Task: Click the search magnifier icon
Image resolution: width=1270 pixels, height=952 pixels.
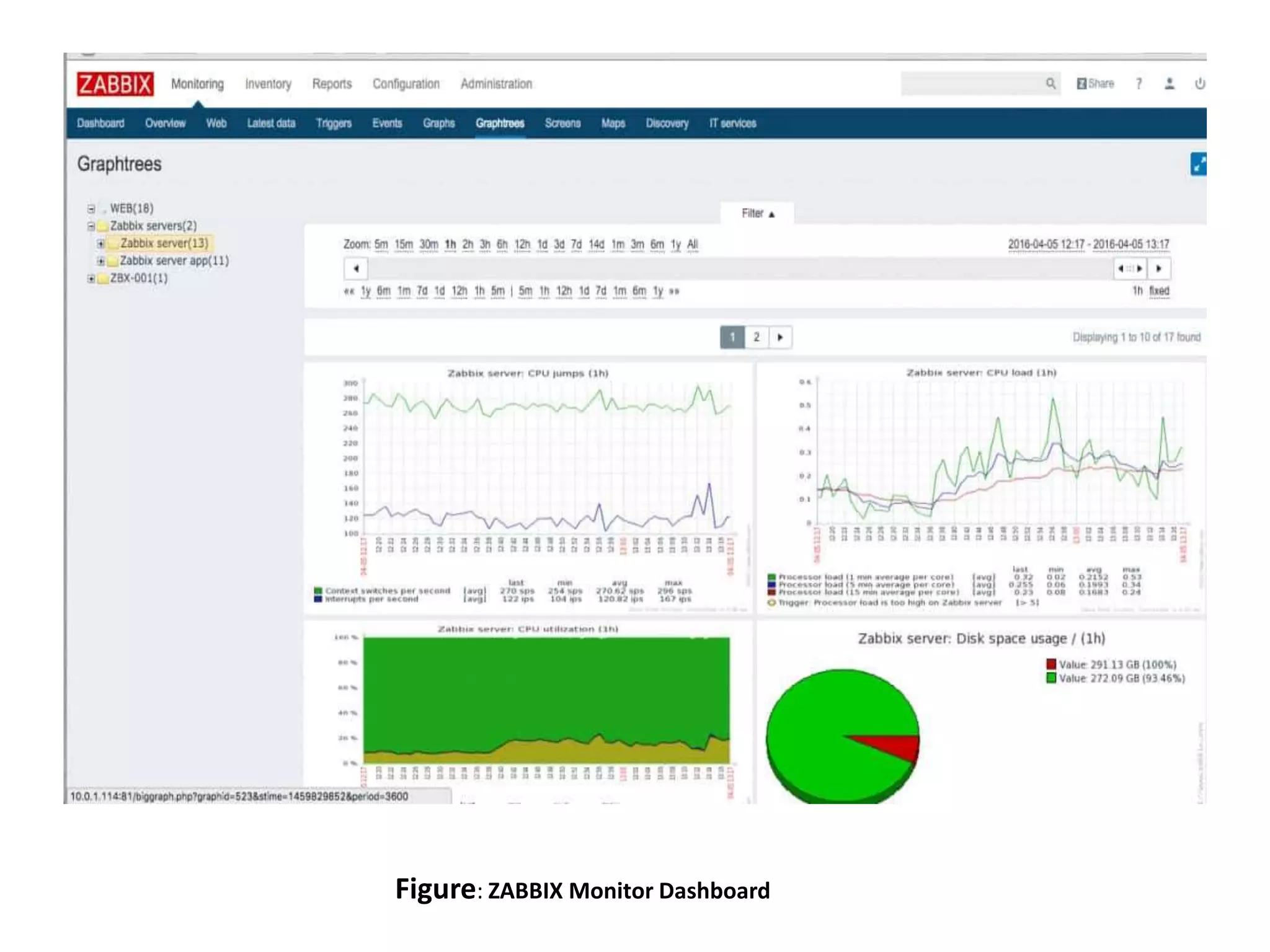Action: point(1050,83)
